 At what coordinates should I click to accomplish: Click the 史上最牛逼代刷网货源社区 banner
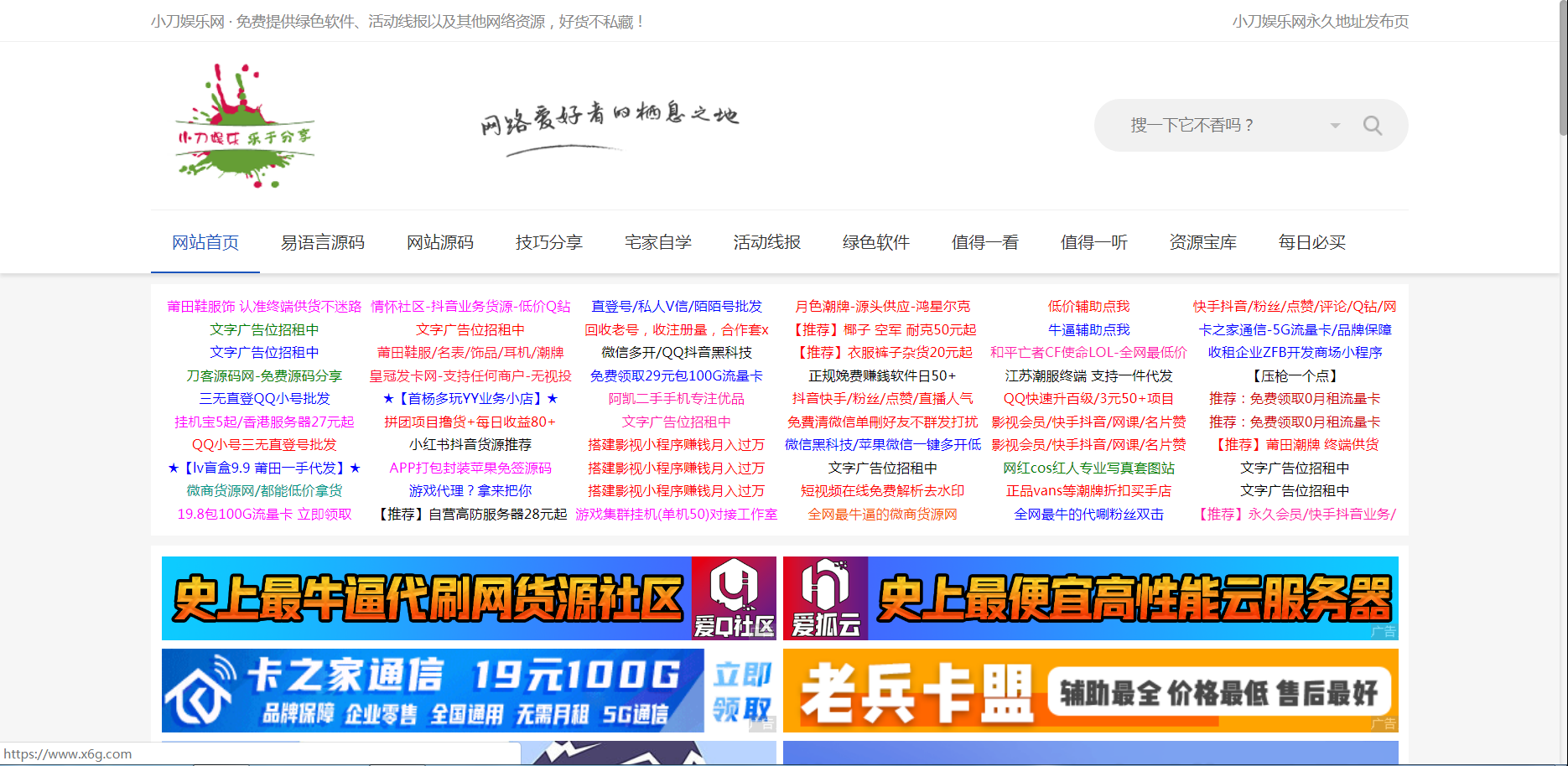point(428,597)
